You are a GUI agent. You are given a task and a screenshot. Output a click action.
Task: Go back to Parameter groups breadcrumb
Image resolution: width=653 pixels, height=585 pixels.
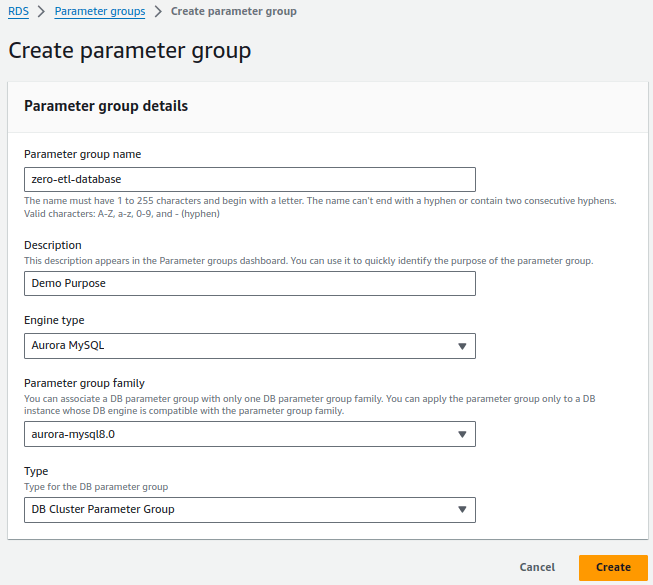tap(99, 11)
